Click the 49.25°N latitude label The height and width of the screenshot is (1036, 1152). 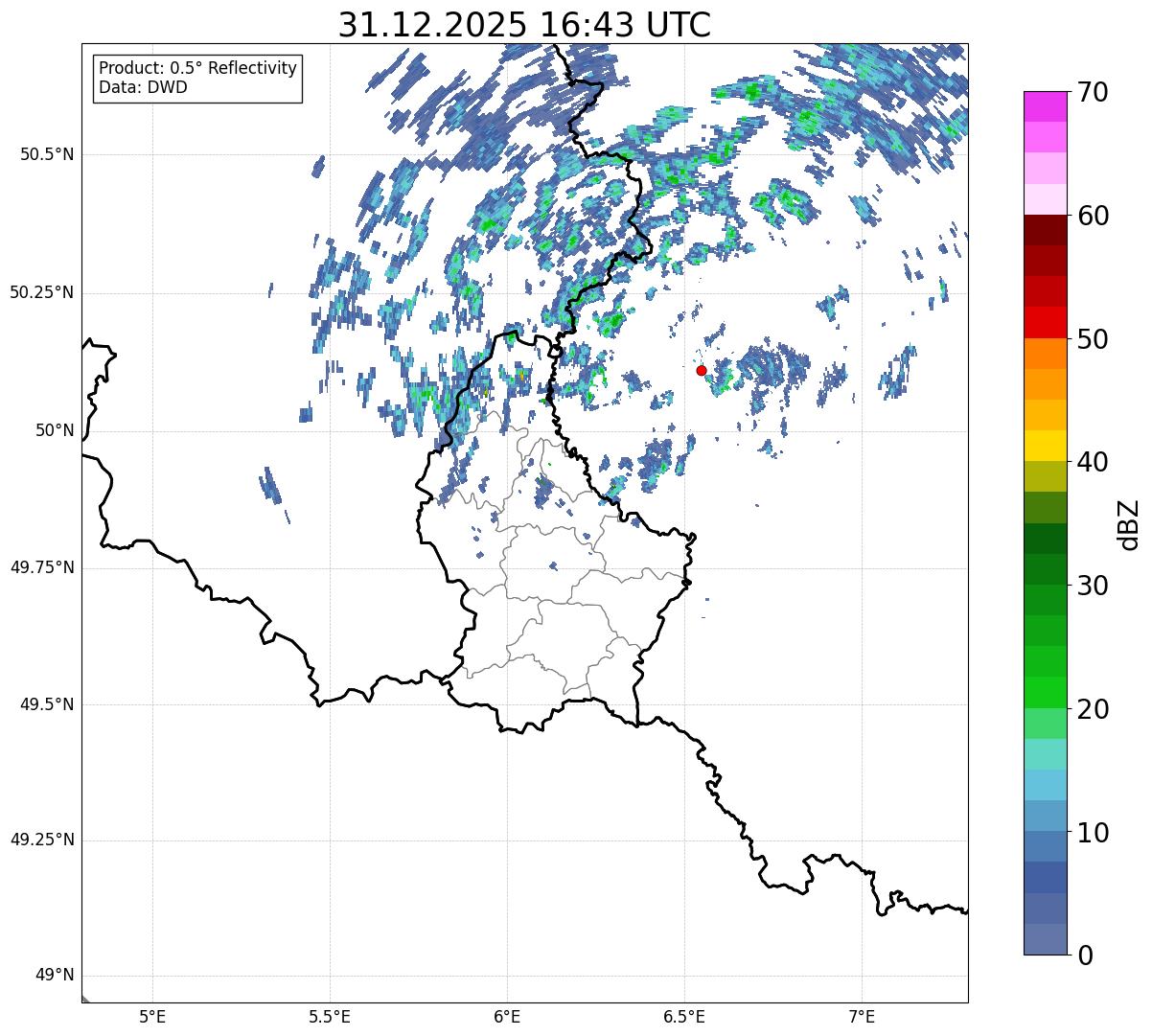click(41, 840)
